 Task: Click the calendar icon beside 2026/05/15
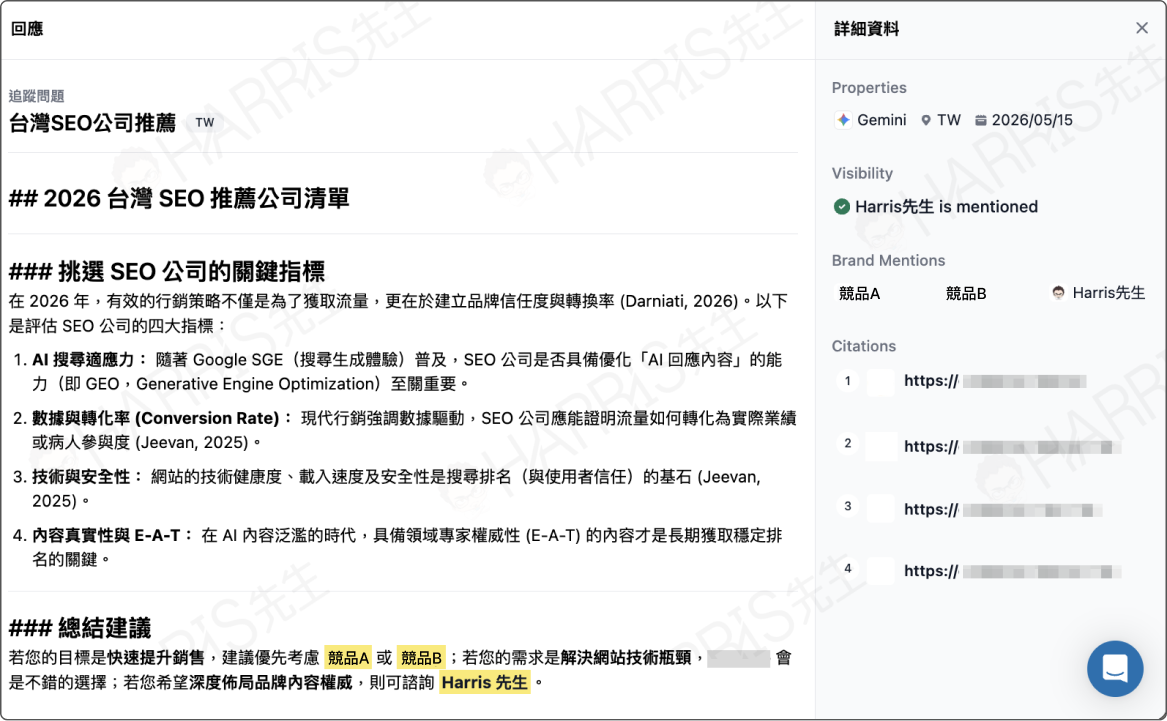[x=981, y=121]
